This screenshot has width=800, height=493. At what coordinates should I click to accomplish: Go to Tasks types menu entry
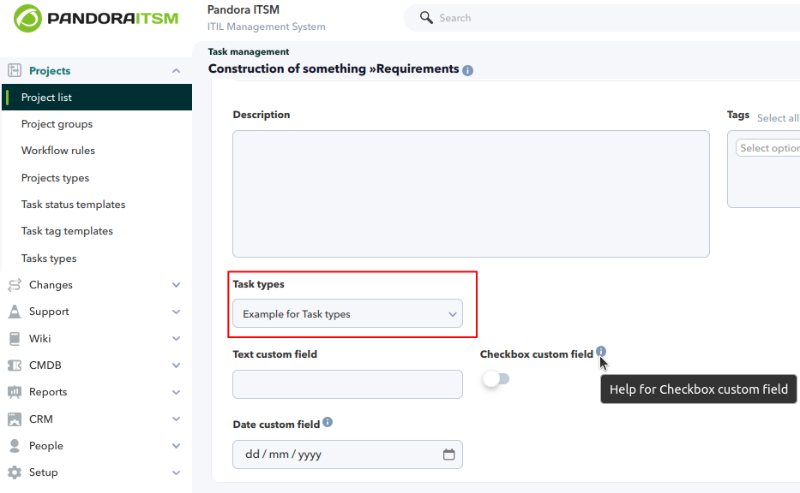(x=48, y=258)
